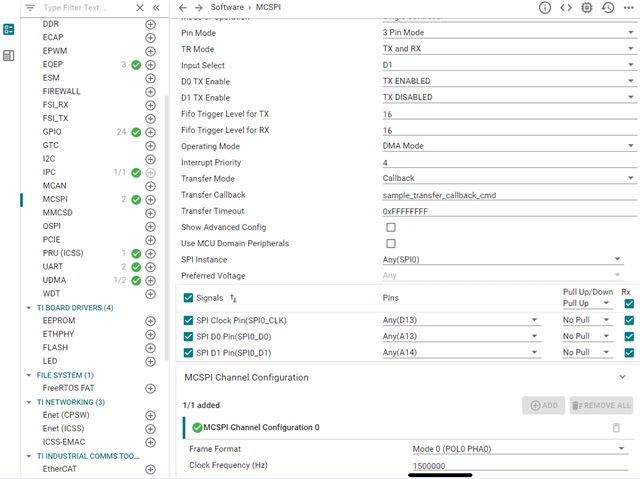640x479 pixels.
Task: Open the Operating Mode dropdown
Action: point(508,146)
